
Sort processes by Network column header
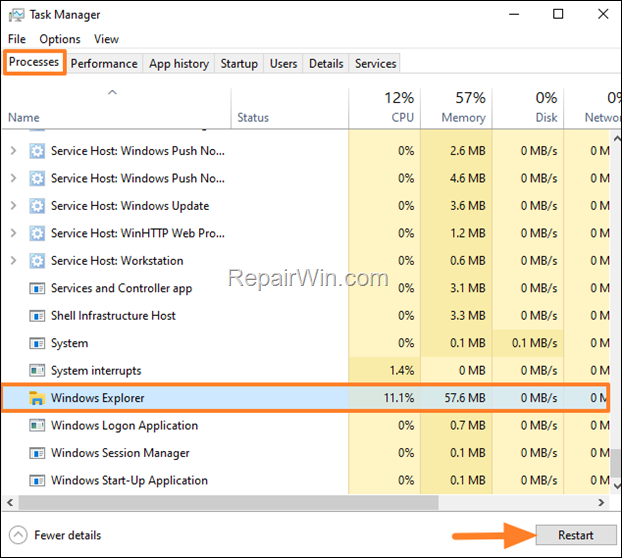[x=593, y=108]
